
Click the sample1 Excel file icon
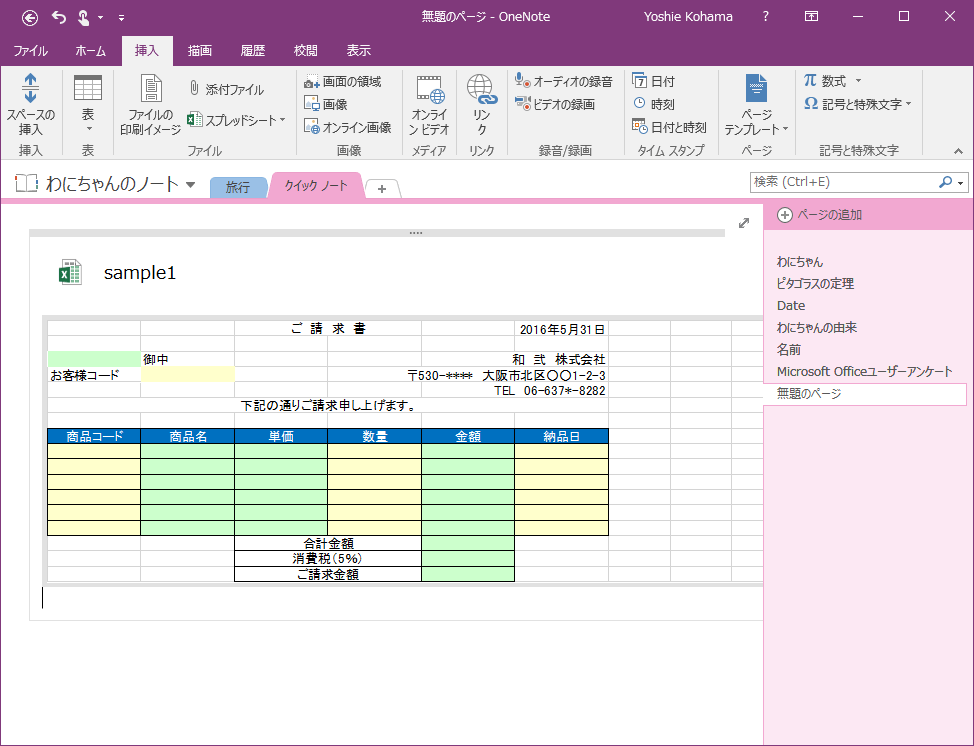(70, 272)
